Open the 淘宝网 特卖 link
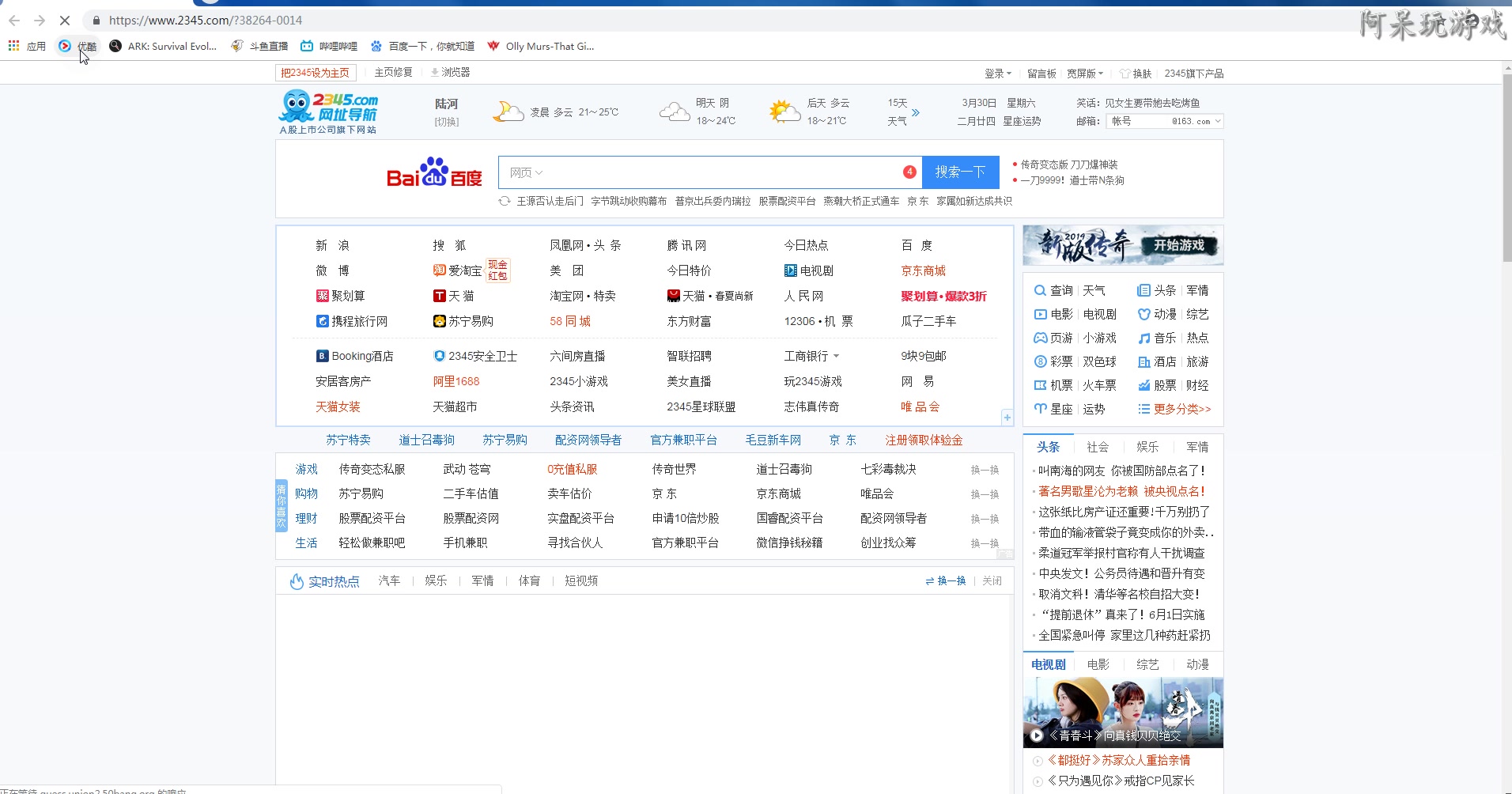This screenshot has height=794, width=1512. click(583, 296)
